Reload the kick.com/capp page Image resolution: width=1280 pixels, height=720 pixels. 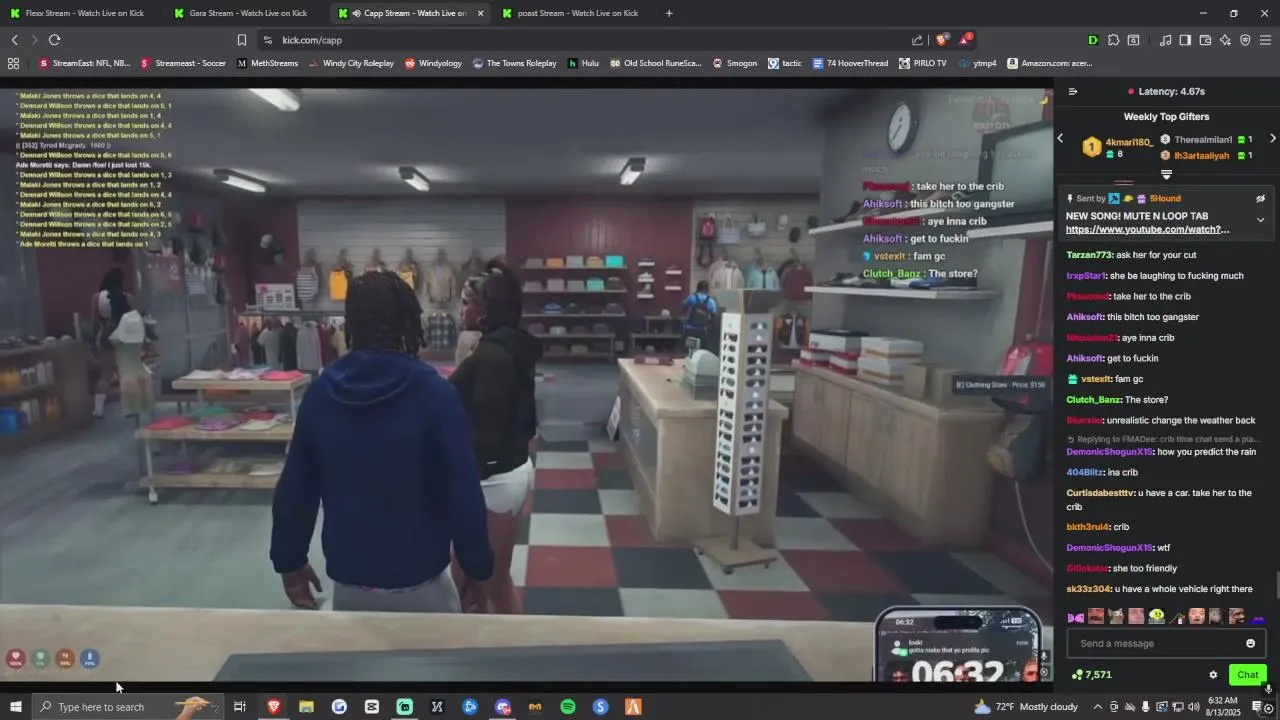tap(54, 40)
